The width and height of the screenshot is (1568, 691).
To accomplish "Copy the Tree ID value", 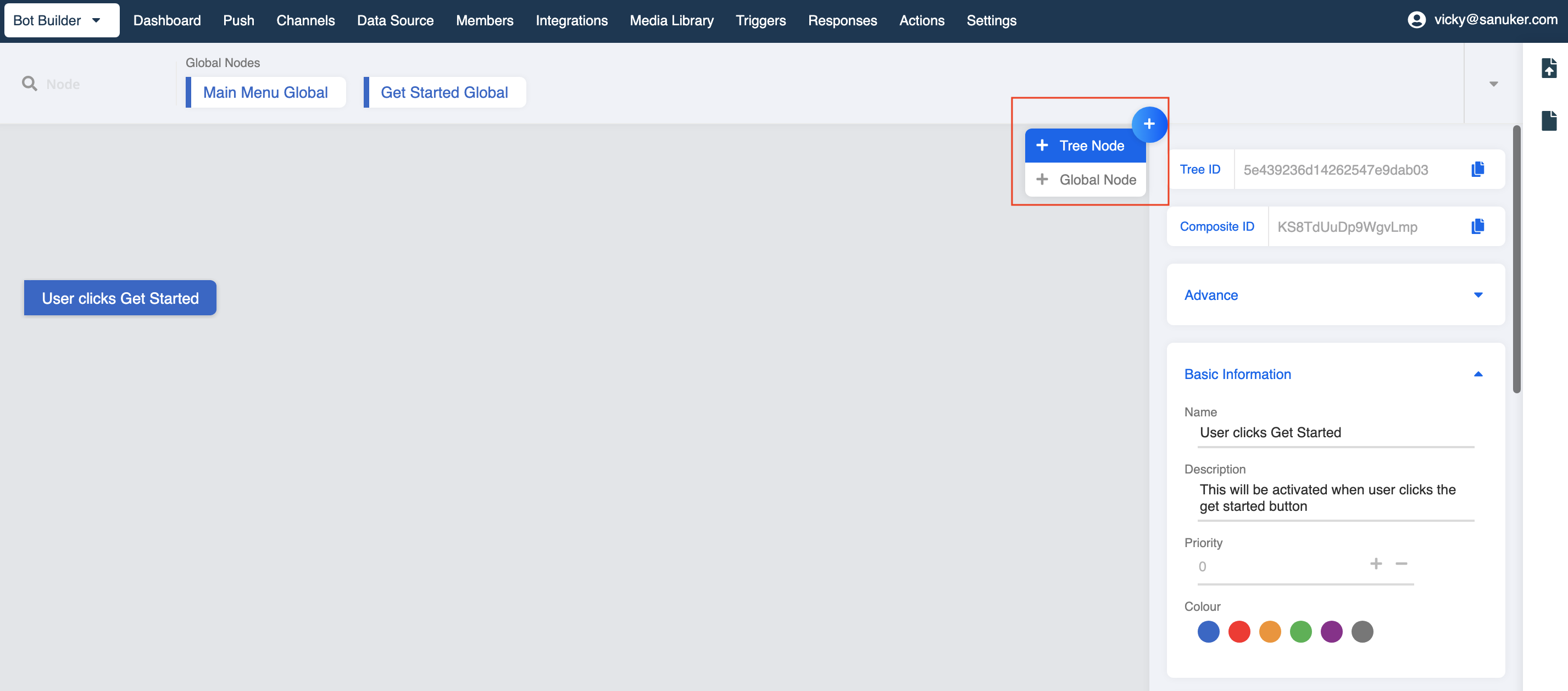I will (1477, 169).
